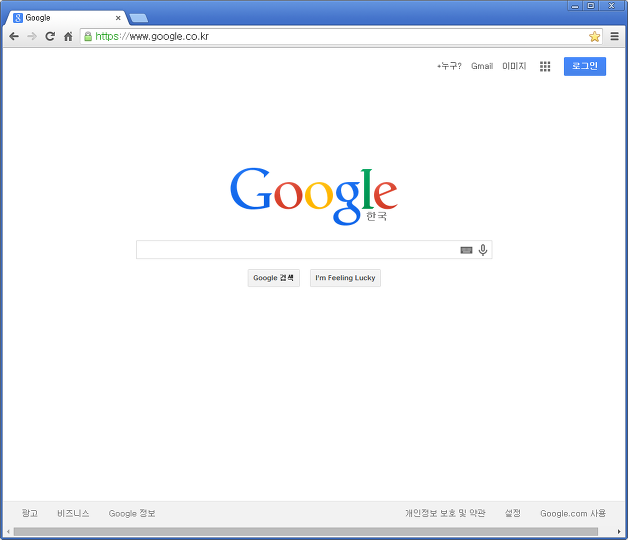The image size is (628, 540).
Task: Open the 이미지 images link
Action: click(x=514, y=66)
